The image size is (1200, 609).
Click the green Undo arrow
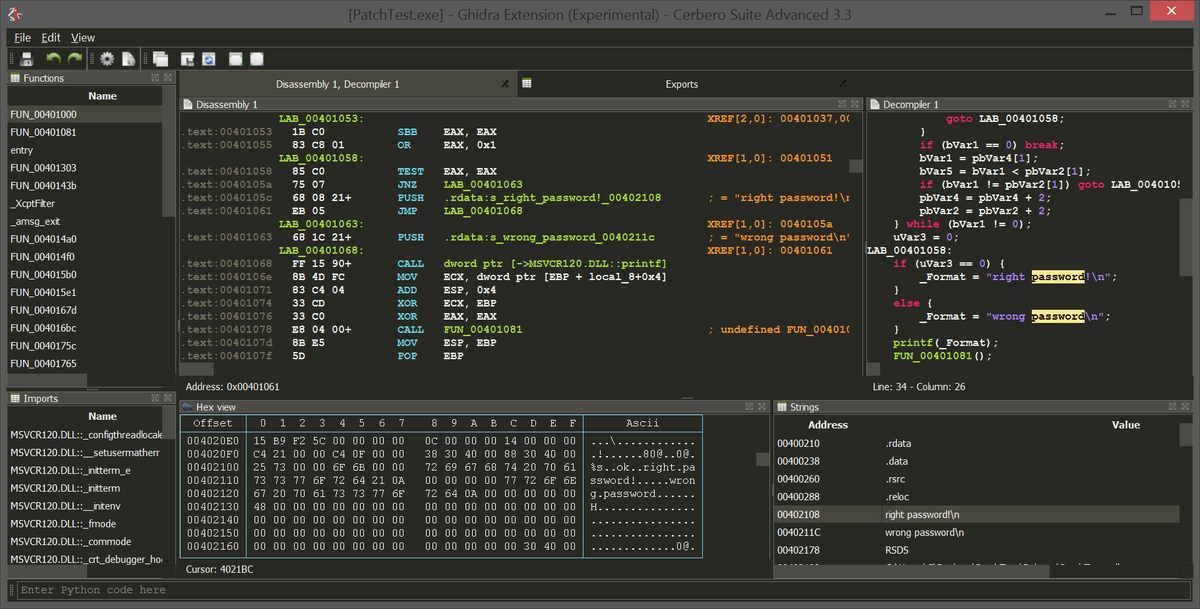point(53,60)
